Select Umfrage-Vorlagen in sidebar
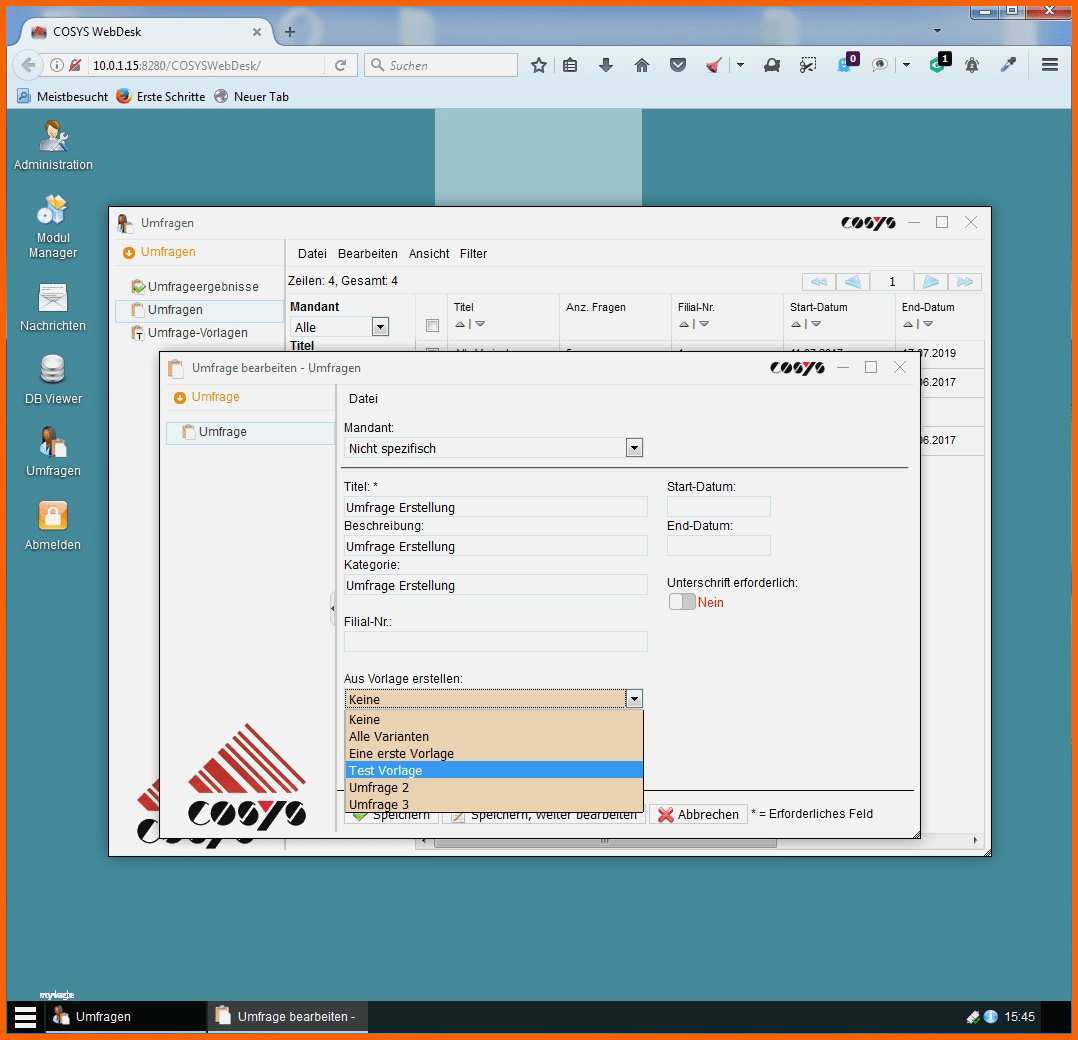The image size is (1078, 1040). point(190,333)
